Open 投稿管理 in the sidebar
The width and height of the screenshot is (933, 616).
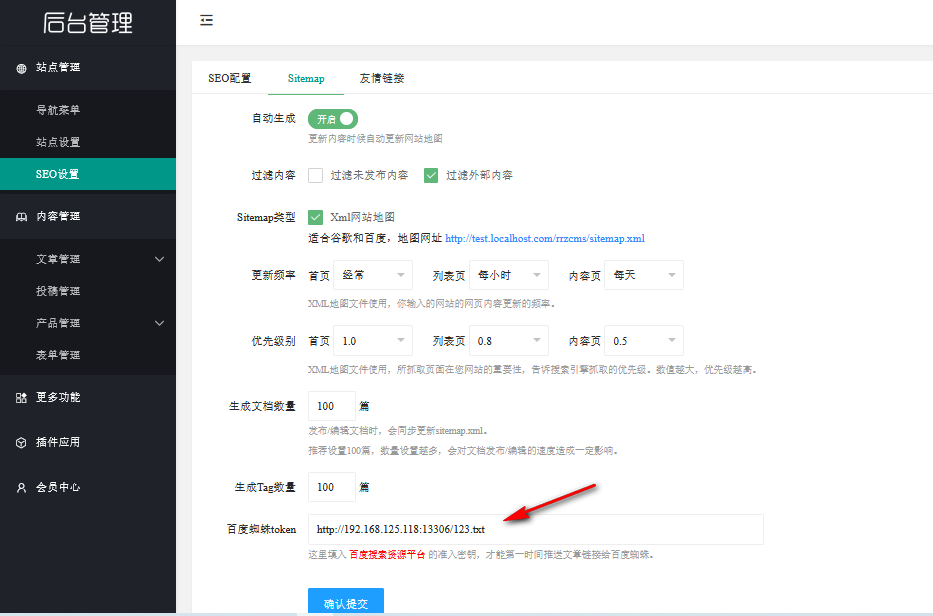pos(88,291)
